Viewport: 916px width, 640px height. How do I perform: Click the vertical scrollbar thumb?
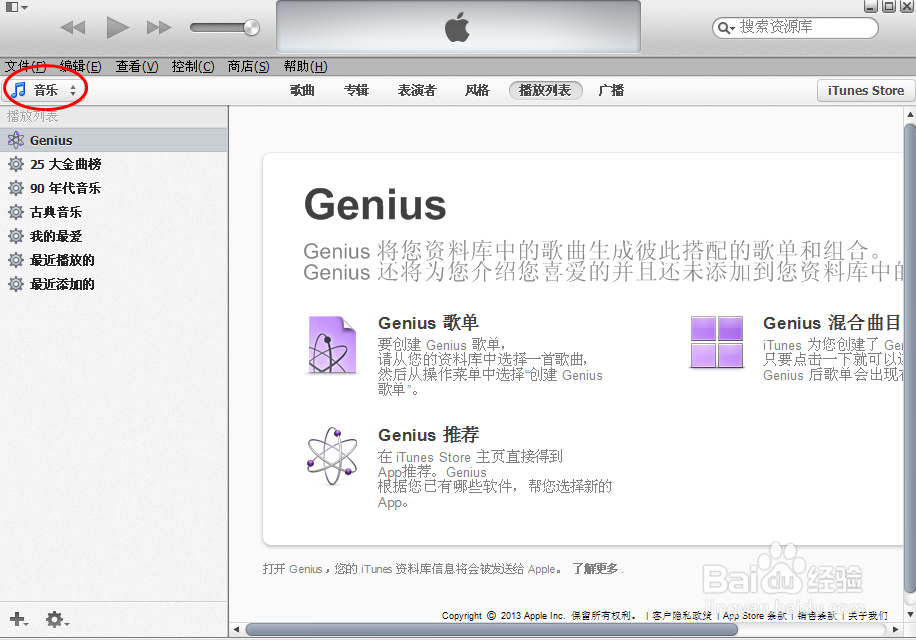[x=910, y=357]
